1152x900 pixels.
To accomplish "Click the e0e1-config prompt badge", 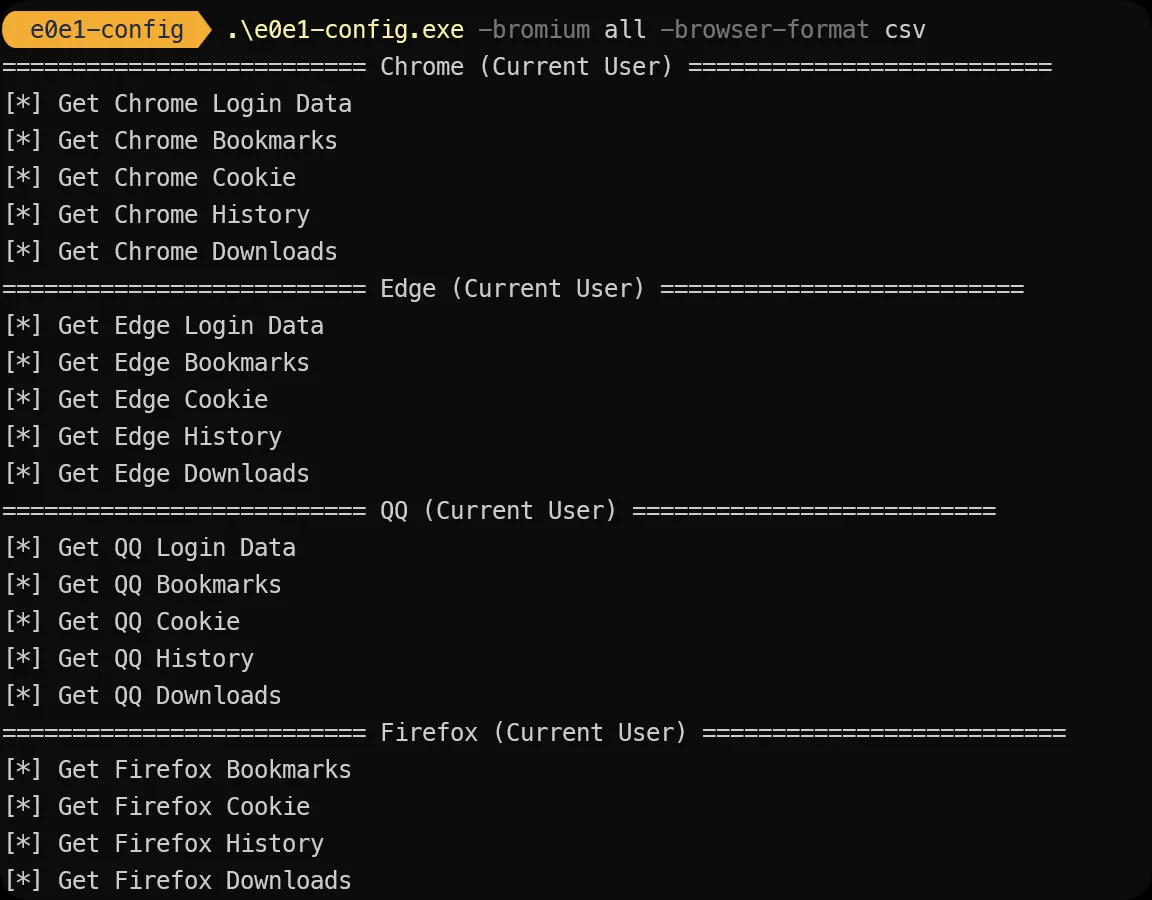I will (x=106, y=30).
